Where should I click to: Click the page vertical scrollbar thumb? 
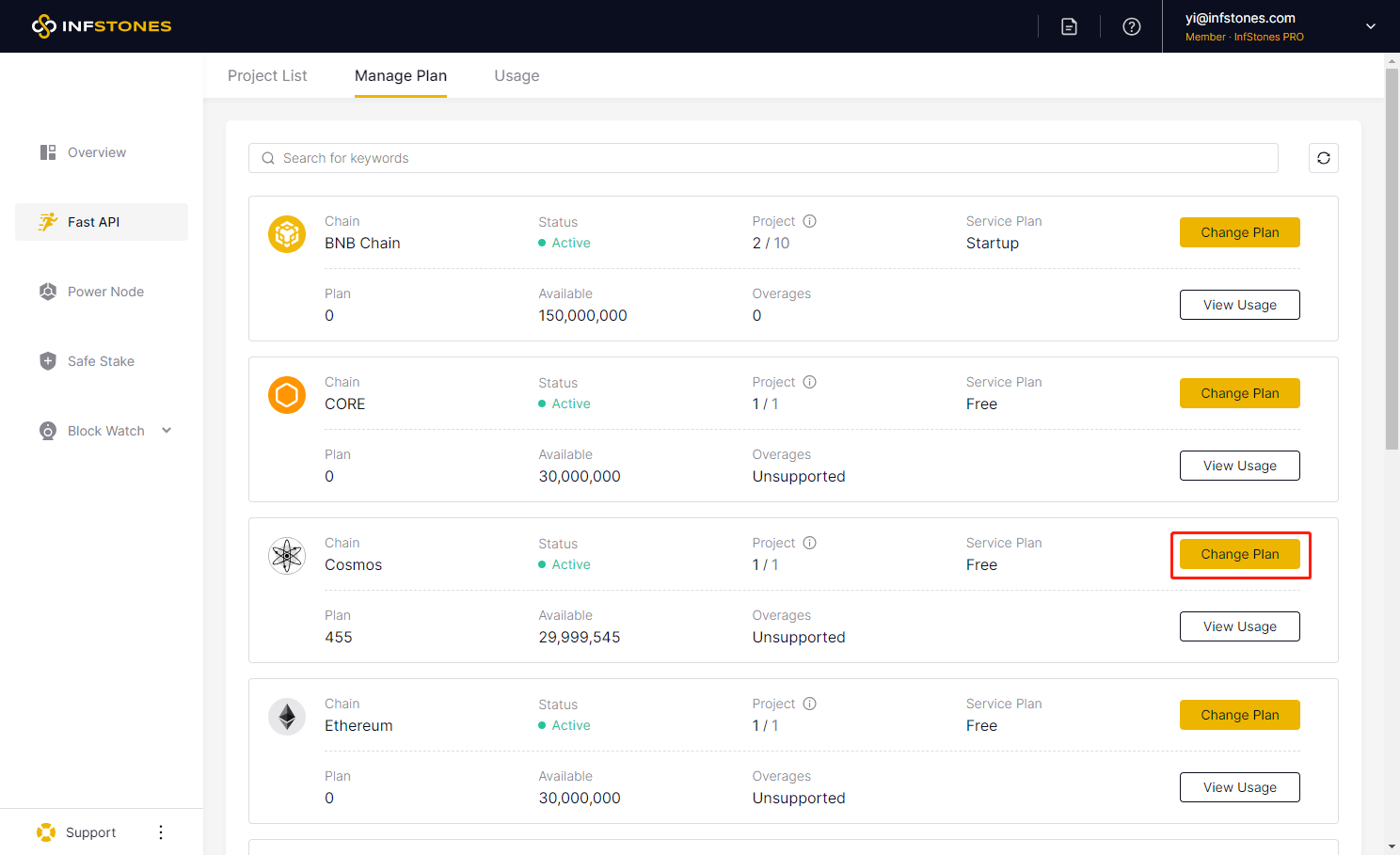click(1392, 259)
